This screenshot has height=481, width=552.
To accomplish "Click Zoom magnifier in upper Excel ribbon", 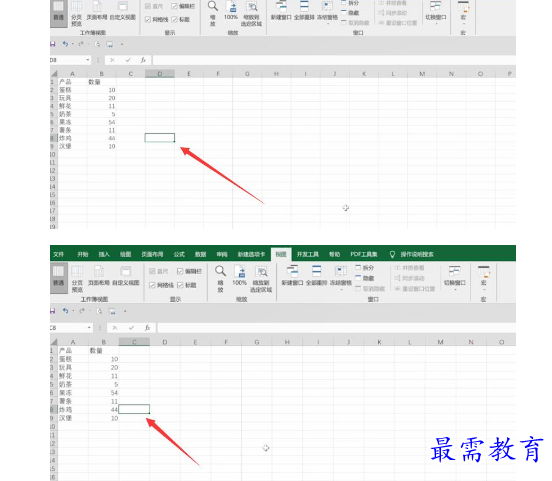I will pyautogui.click(x=213, y=14).
